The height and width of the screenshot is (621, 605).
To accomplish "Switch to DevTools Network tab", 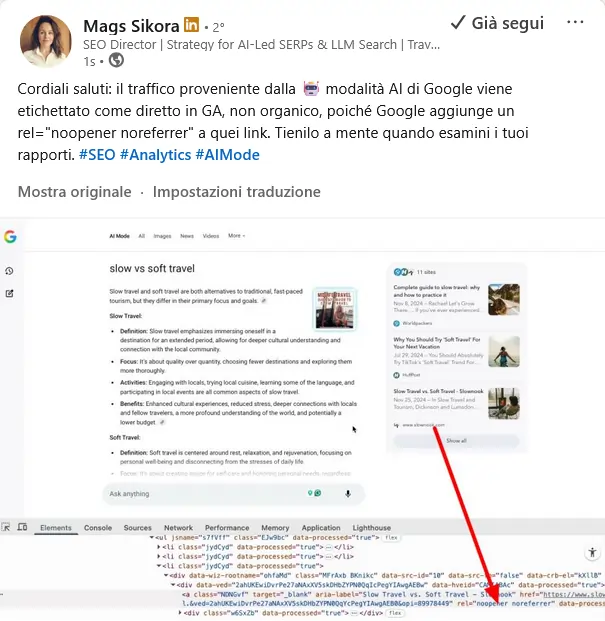I will tap(178, 528).
